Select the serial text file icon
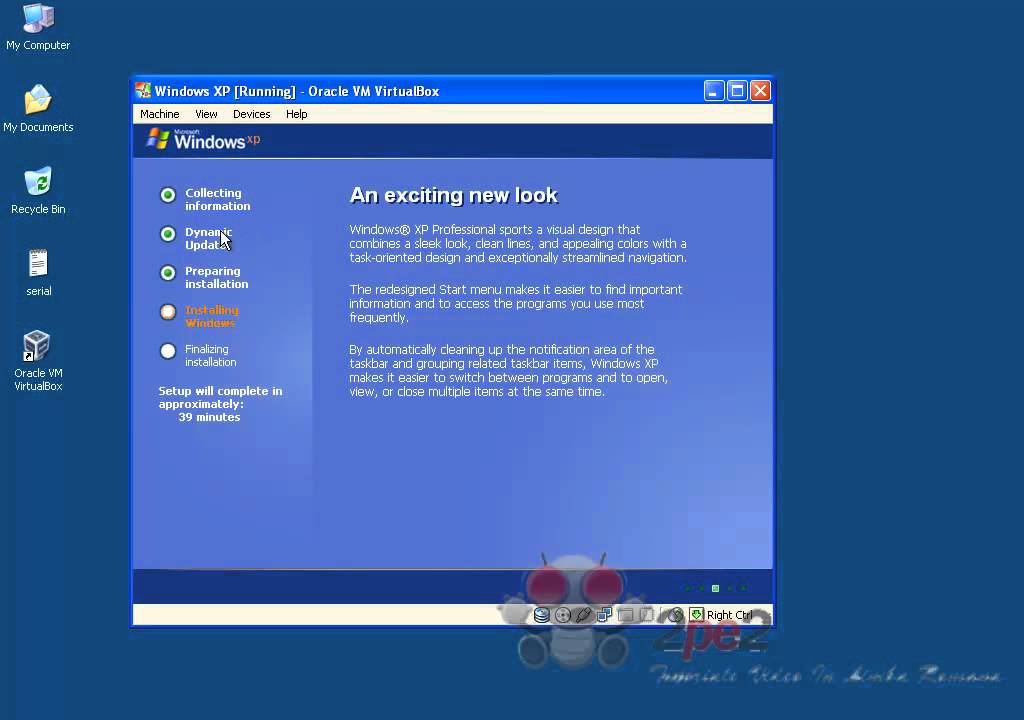This screenshot has width=1024, height=720. (x=39, y=272)
